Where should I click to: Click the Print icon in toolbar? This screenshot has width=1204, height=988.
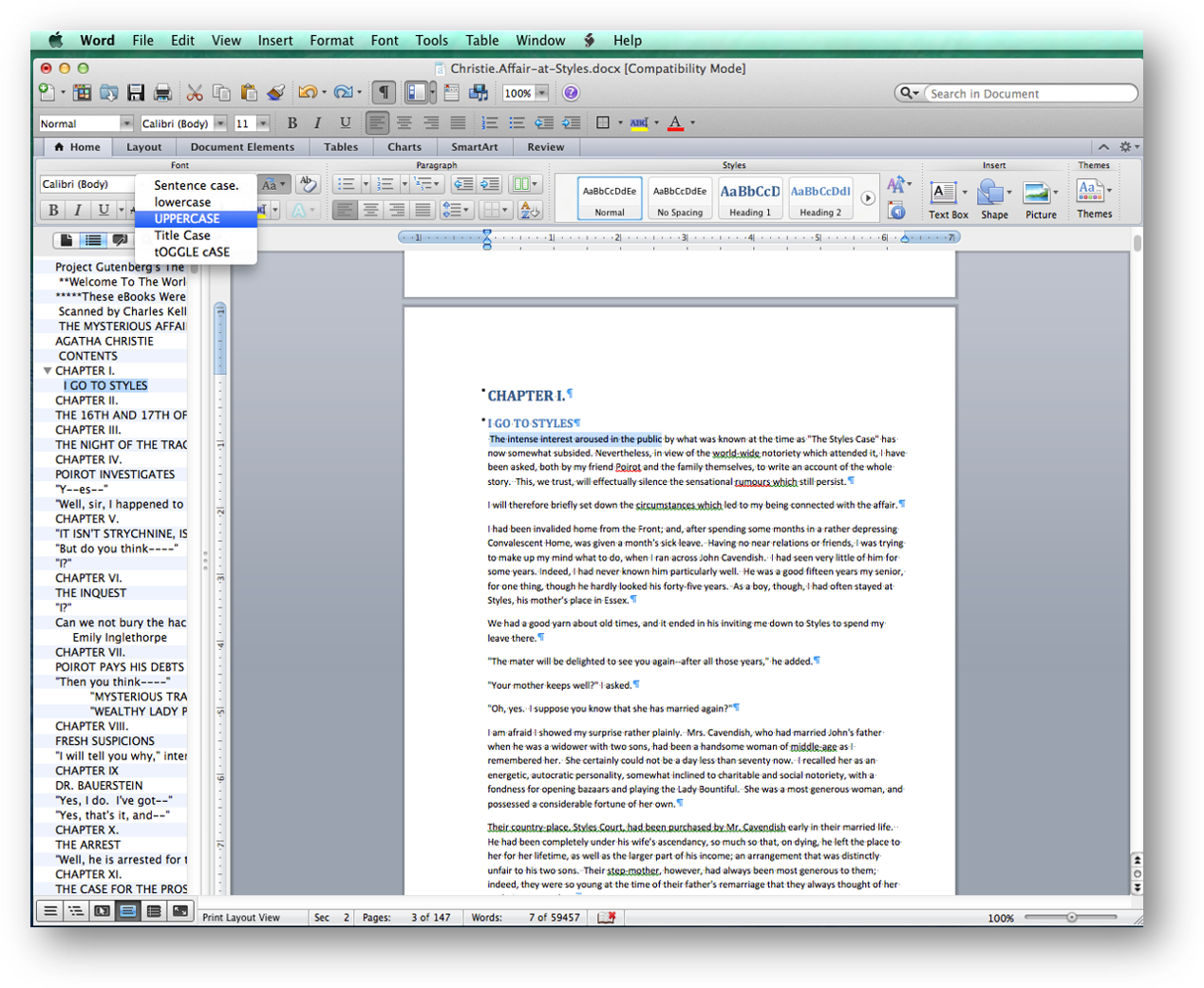click(162, 93)
